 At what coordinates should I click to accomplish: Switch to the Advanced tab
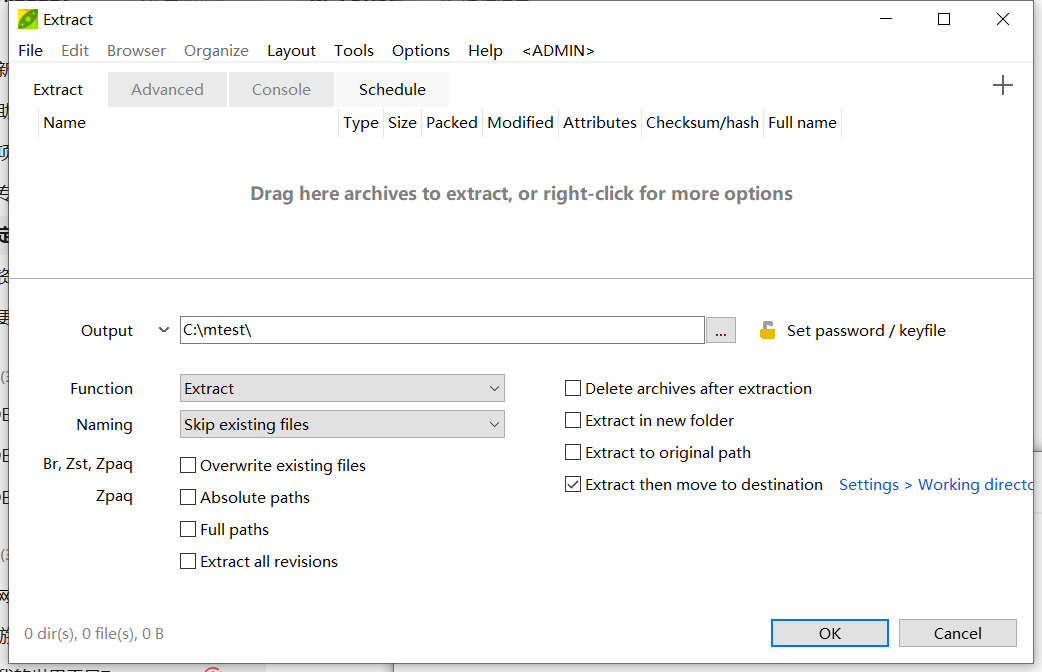point(167,90)
